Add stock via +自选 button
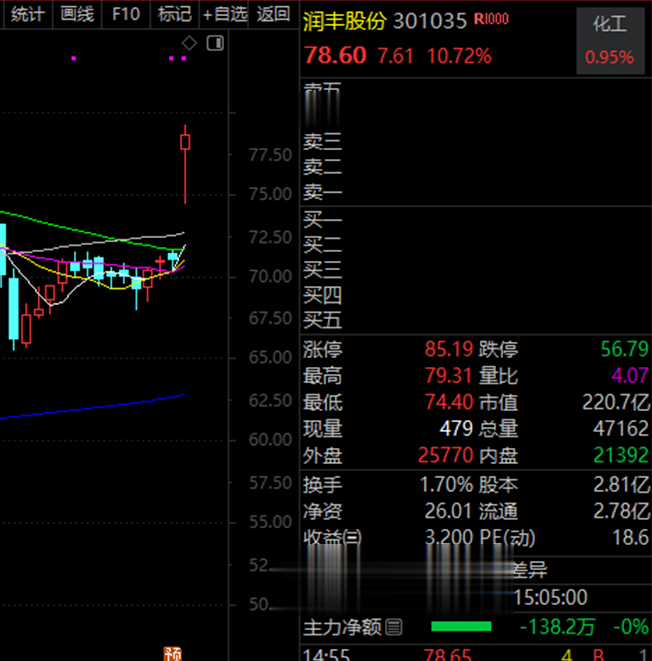 224,14
